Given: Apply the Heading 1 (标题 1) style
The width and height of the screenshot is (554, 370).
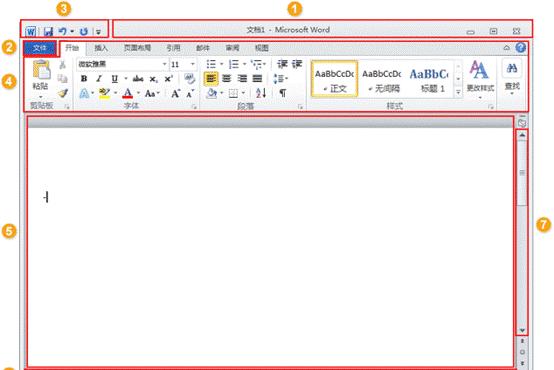Looking at the screenshot, I should (429, 79).
